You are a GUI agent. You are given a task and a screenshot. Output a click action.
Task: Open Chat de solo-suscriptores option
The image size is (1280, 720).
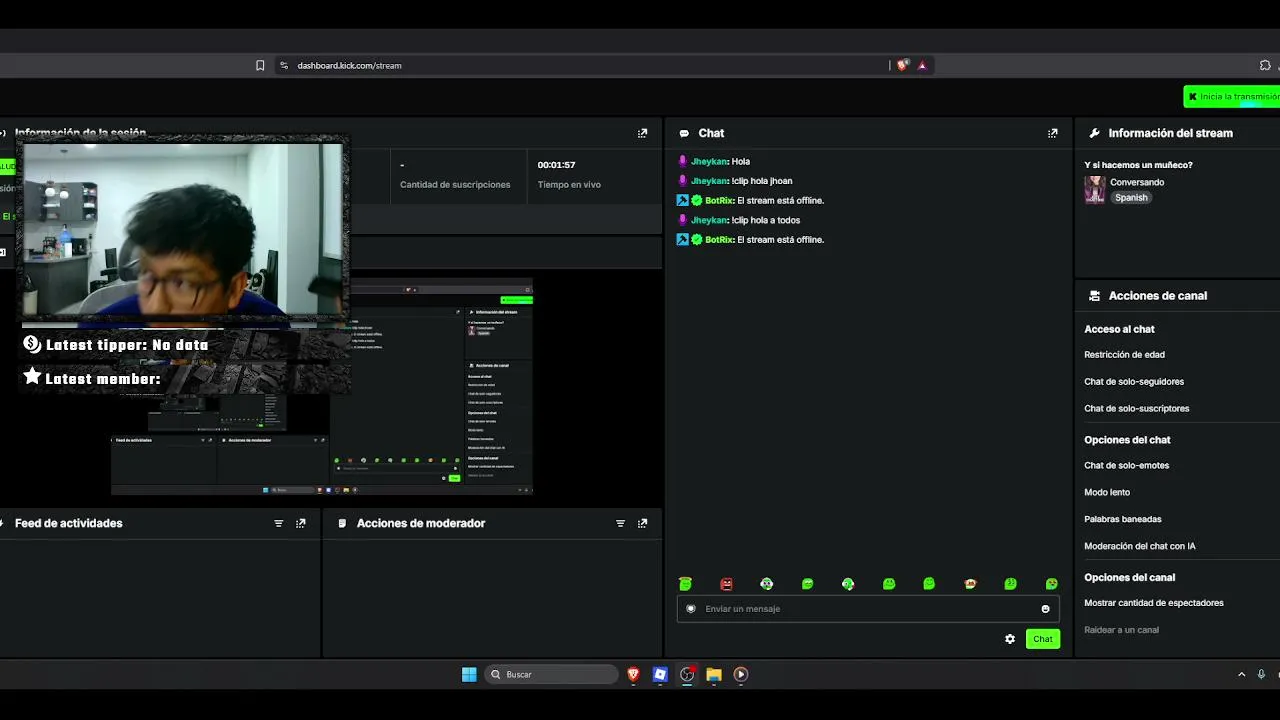click(1137, 409)
